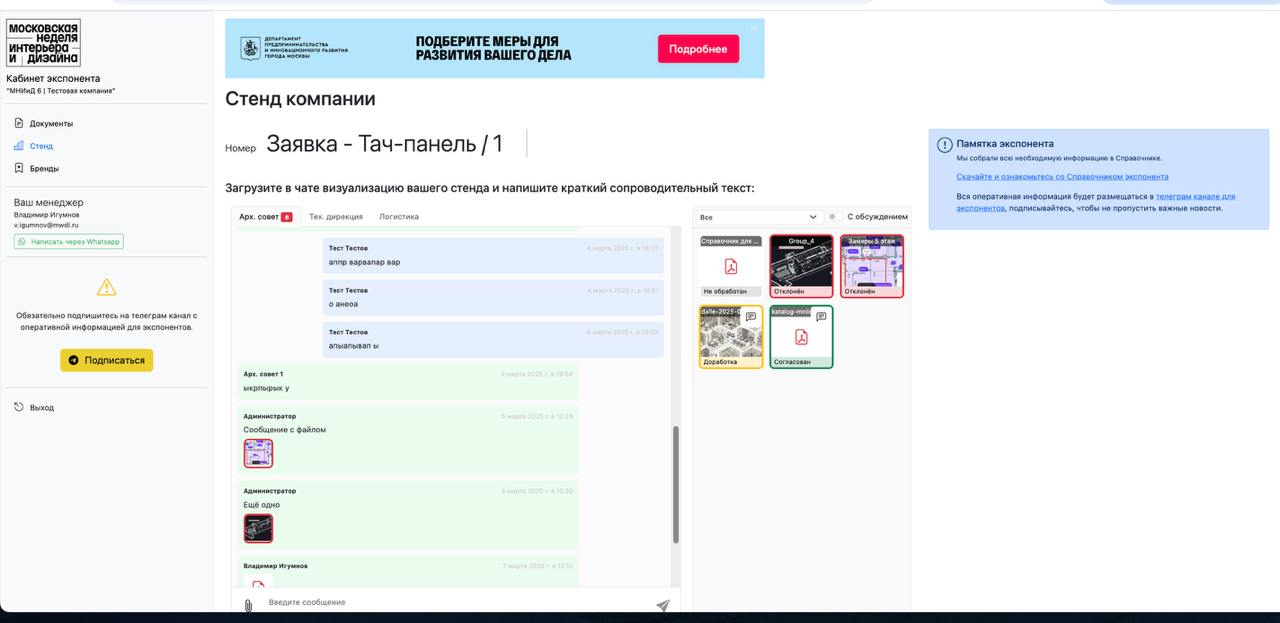Switch to Тех. дирекция chat tab
The width and height of the screenshot is (1280, 623).
point(336,216)
